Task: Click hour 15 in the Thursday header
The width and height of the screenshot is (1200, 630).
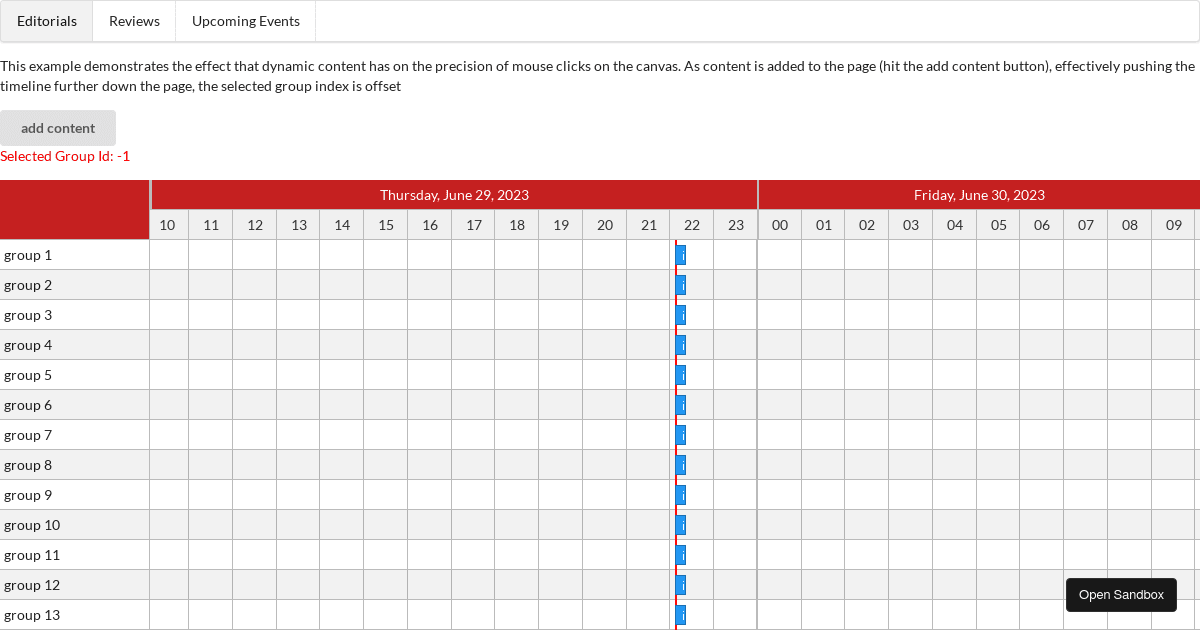Action: (386, 225)
